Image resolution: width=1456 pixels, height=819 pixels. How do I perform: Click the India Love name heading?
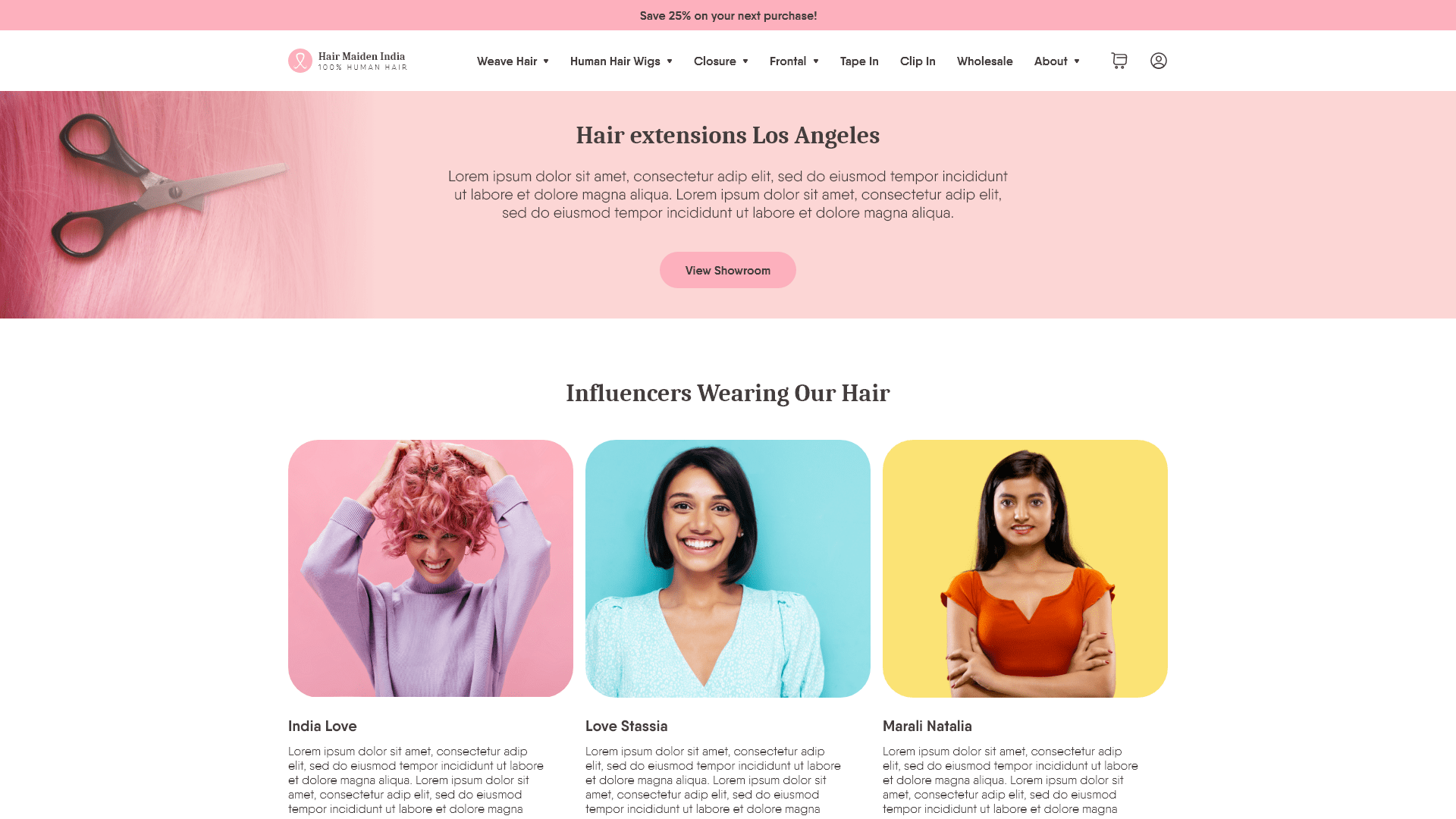point(322,726)
